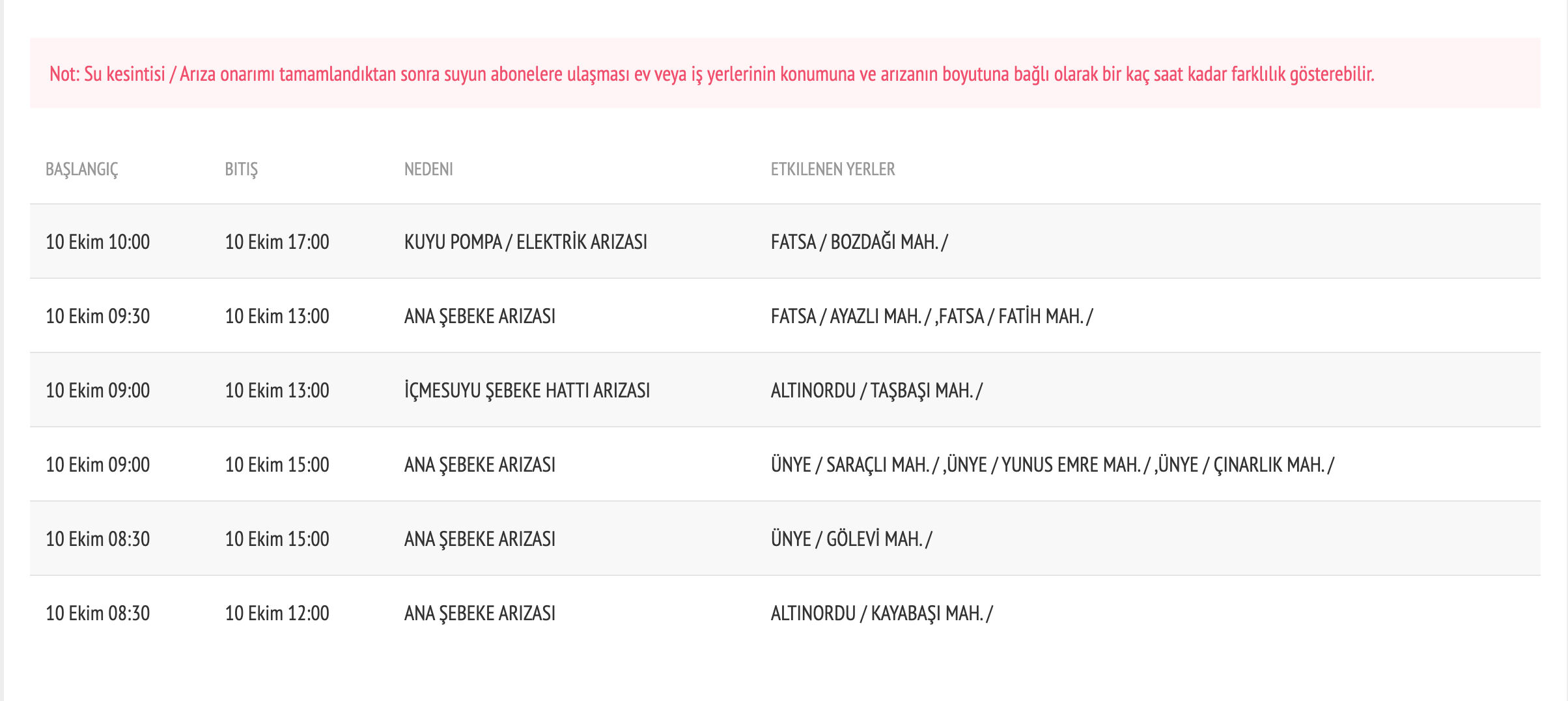Open the İÇMESUYU ŞEBEKE HATTI ARIZASI entry

click(x=527, y=390)
